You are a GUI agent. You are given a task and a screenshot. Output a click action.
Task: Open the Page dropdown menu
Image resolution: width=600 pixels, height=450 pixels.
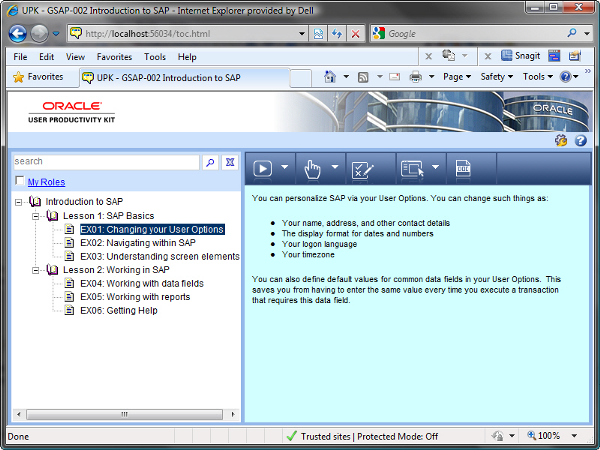click(x=457, y=77)
